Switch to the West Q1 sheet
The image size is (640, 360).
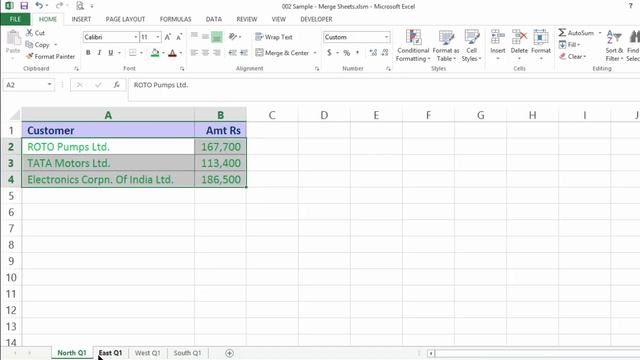pyautogui.click(x=147, y=353)
